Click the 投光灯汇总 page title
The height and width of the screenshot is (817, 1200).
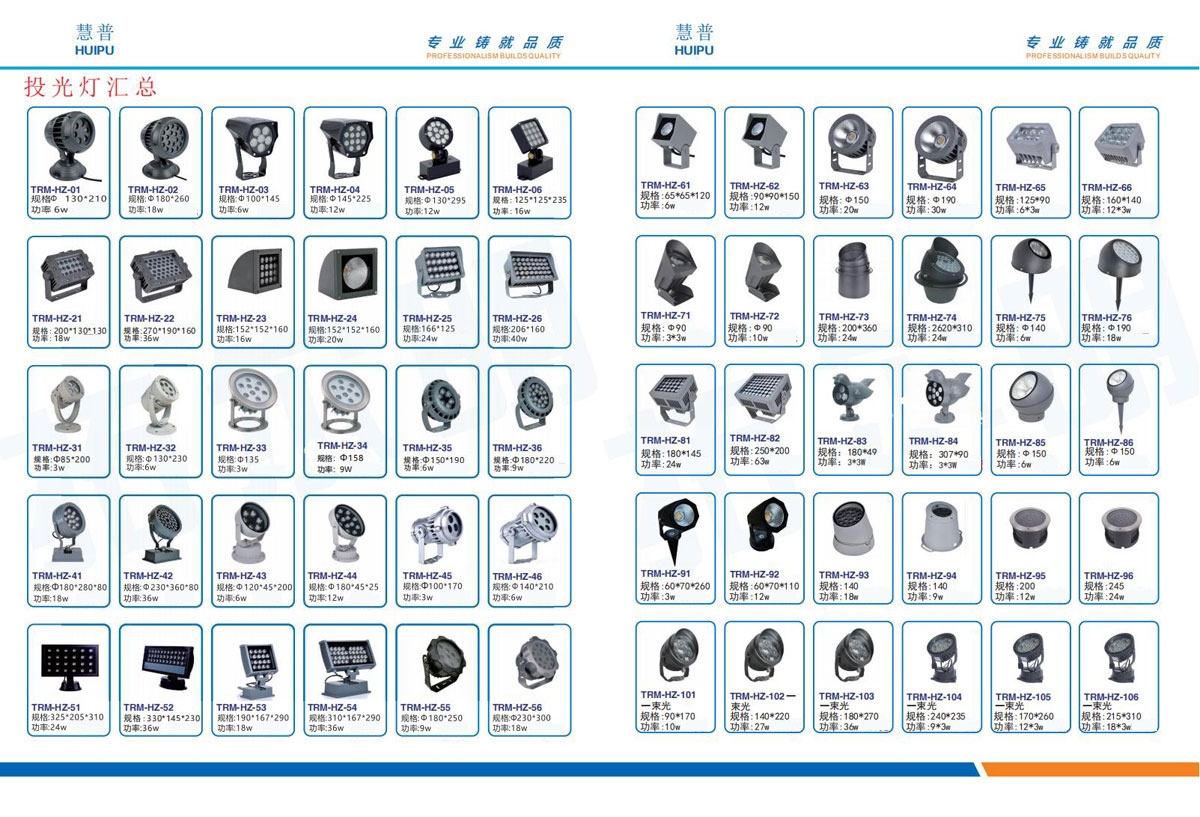[x=90, y=86]
